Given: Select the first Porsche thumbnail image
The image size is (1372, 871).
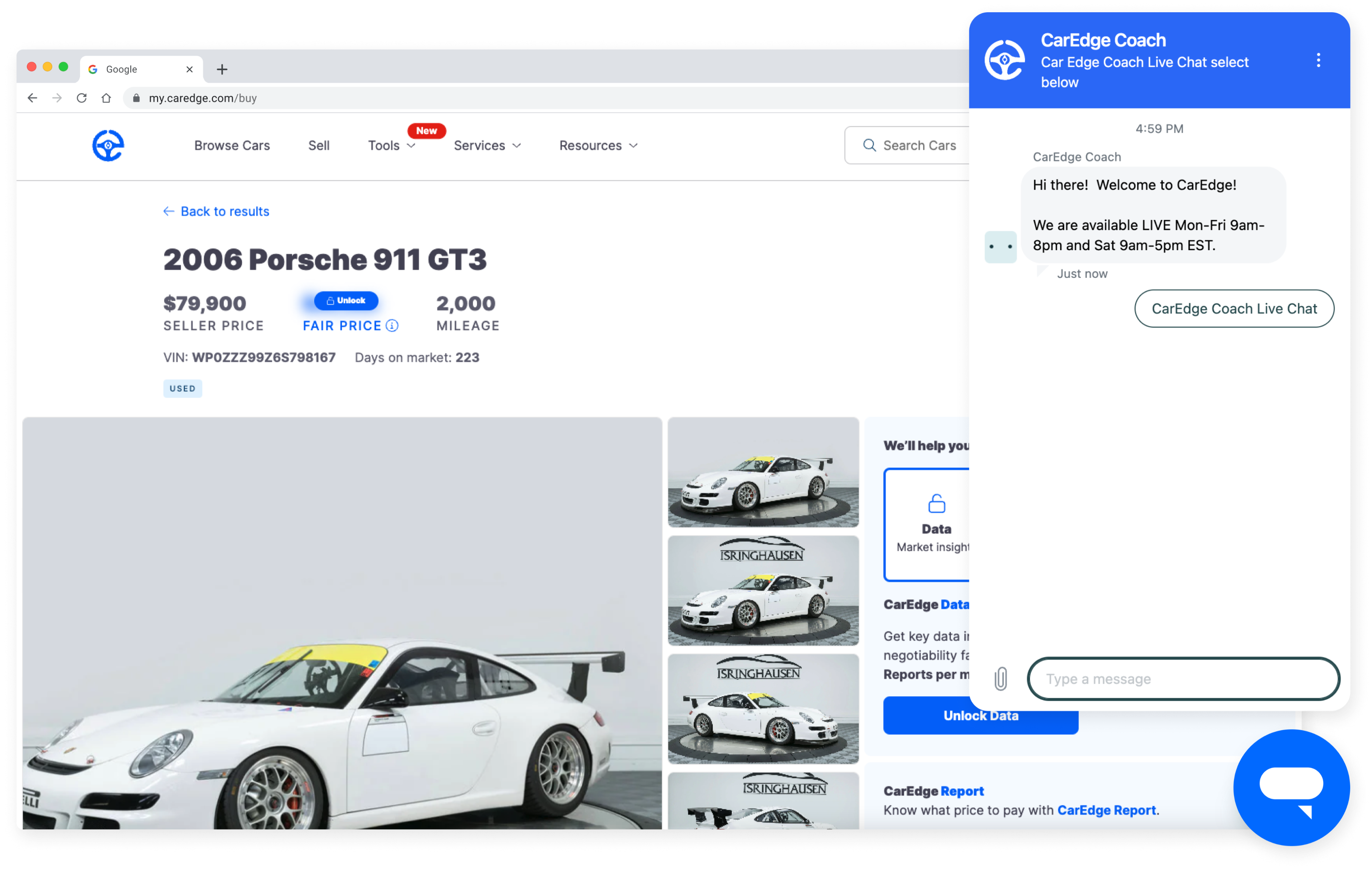Looking at the screenshot, I should tap(763, 473).
